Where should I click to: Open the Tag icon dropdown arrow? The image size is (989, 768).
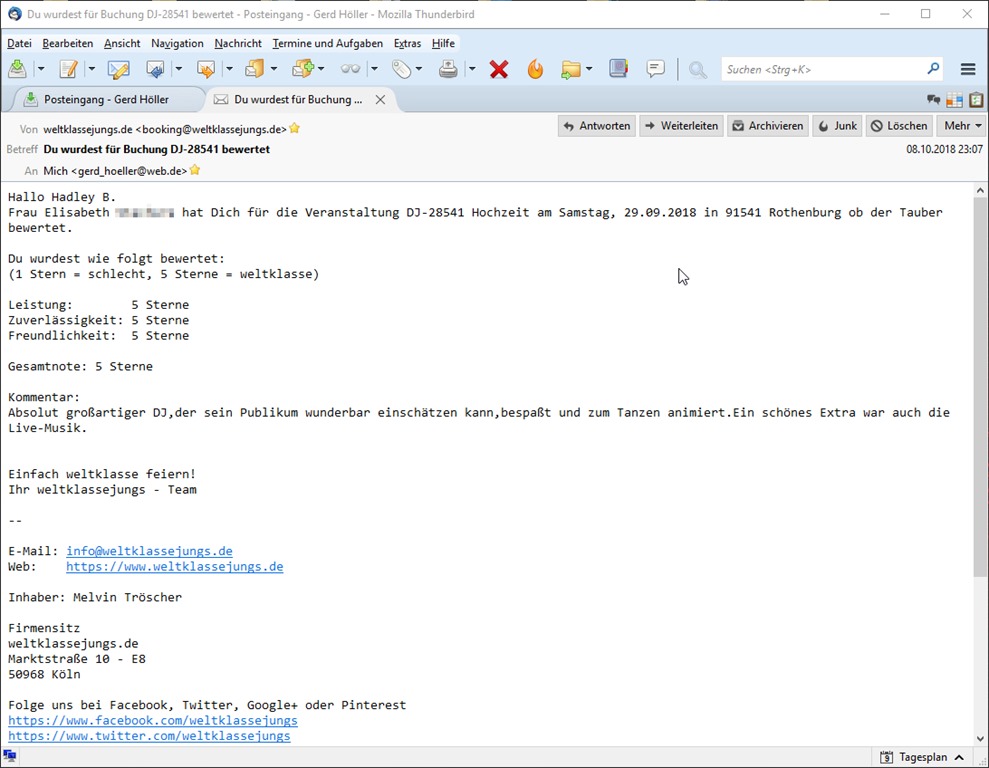(419, 69)
